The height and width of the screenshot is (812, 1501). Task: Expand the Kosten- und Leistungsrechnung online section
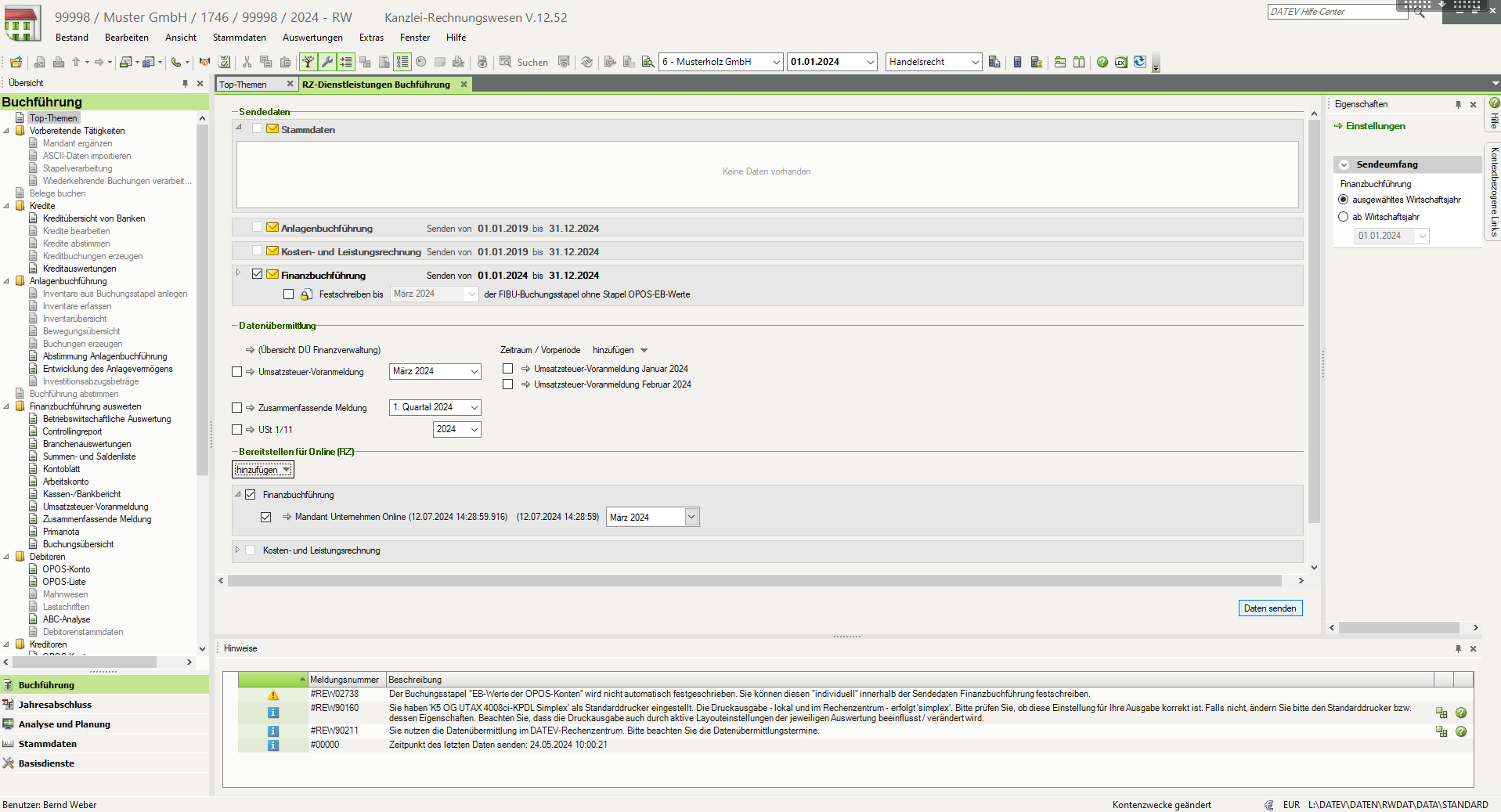[238, 550]
